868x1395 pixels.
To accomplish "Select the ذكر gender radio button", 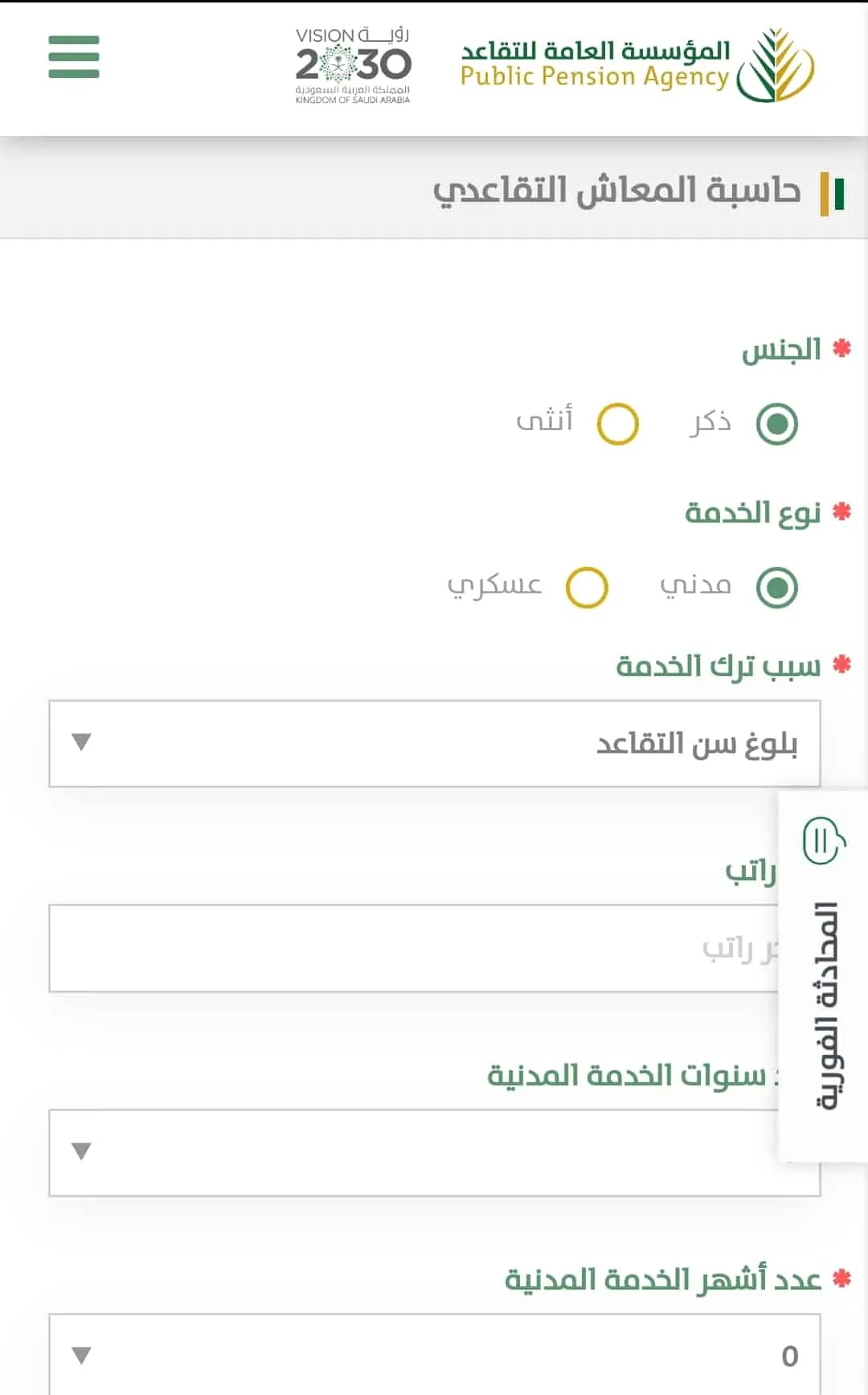I will pos(777,424).
